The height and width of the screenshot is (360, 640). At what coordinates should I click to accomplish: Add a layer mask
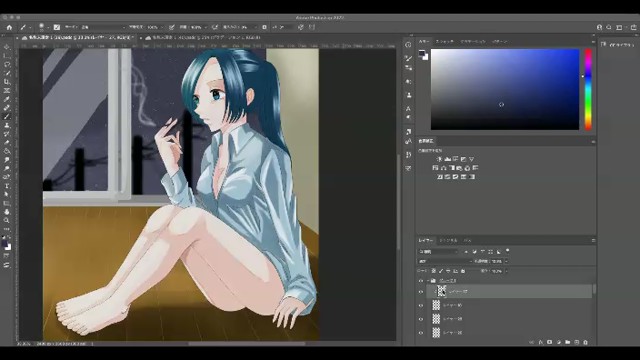point(549,342)
